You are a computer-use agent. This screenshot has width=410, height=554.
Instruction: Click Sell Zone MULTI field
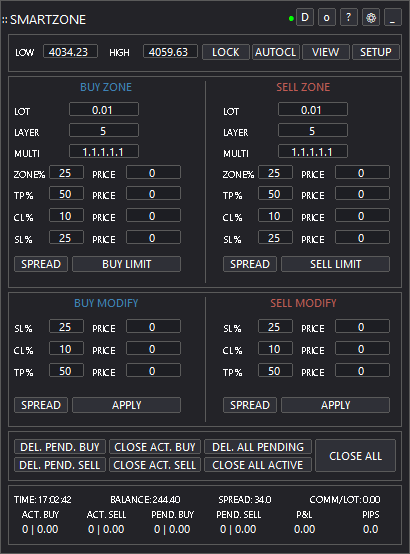pos(313,152)
